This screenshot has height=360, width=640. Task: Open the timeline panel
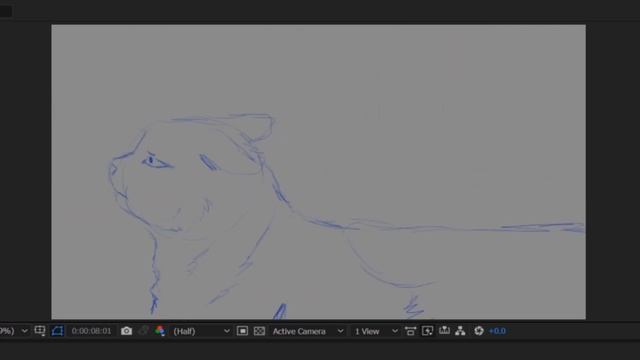point(444,331)
